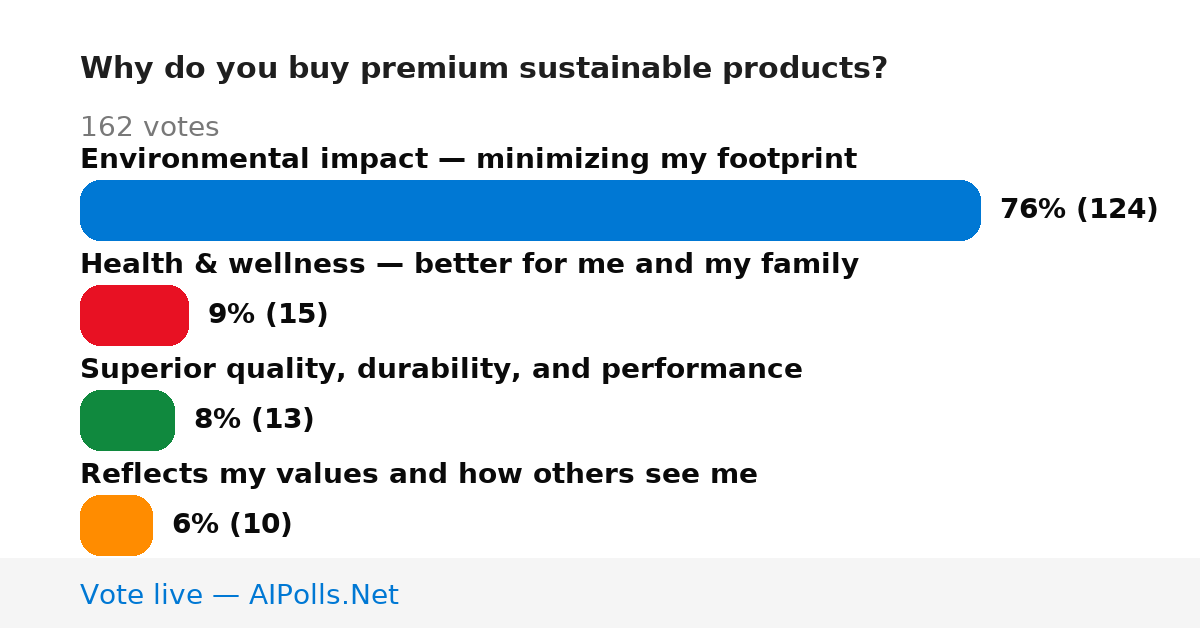1200x628 pixels.
Task: Choose Reflects my values option label
Action: 419,475
